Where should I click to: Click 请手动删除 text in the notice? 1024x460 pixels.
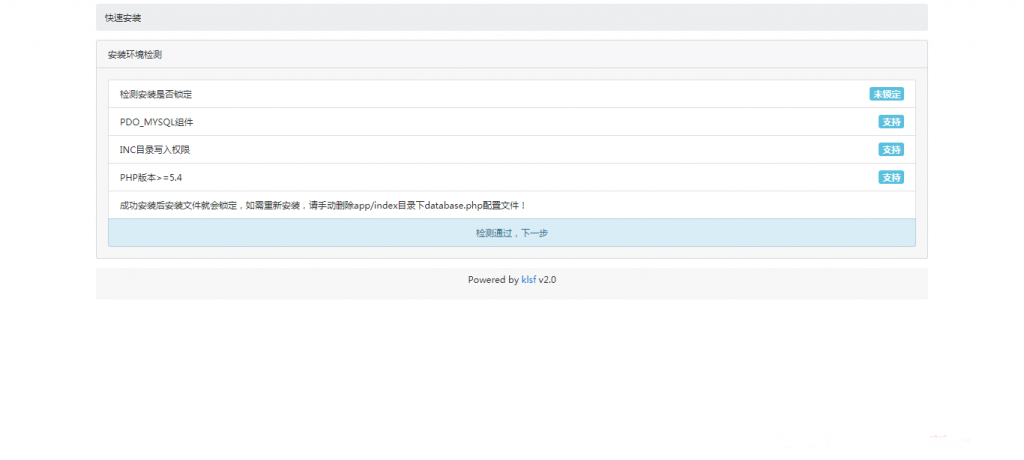[327, 205]
